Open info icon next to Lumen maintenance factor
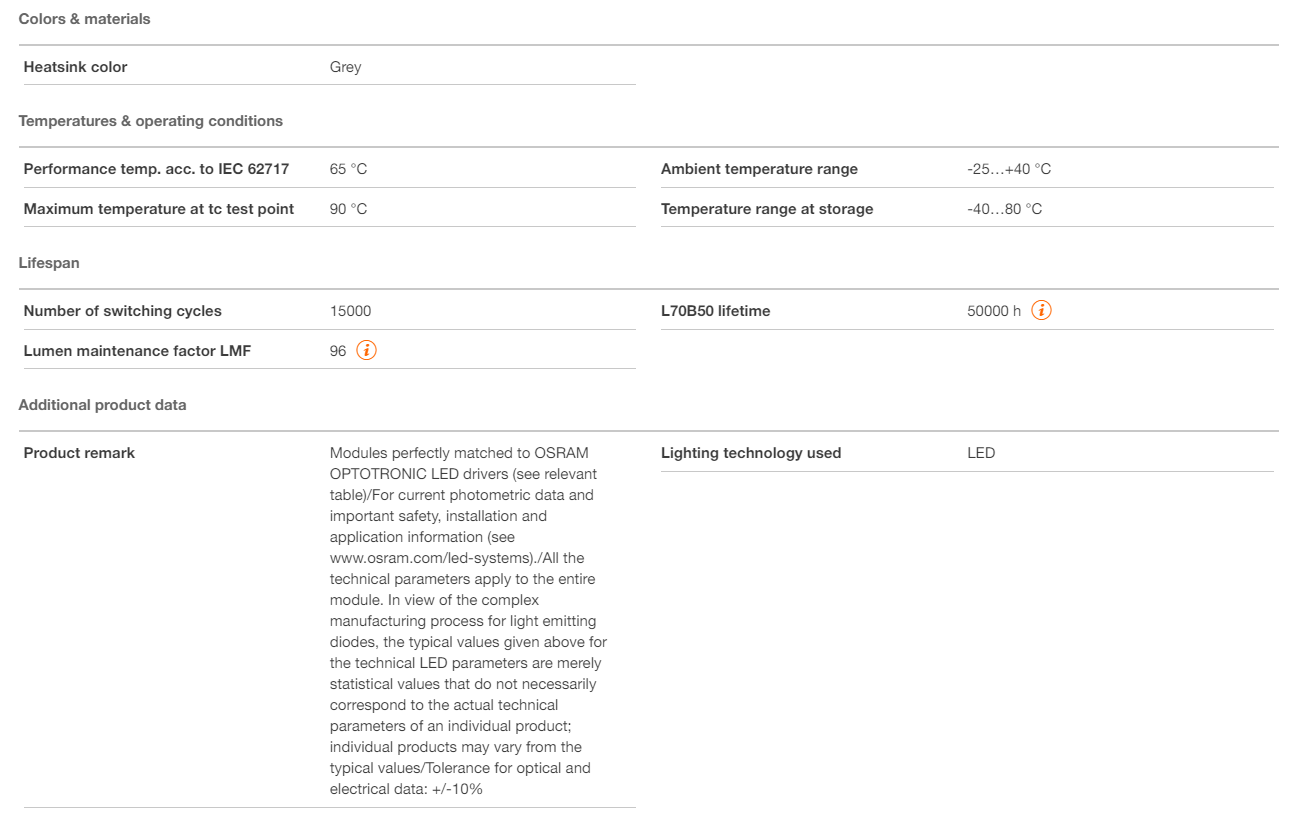Viewport: 1295px width, 815px height. tap(367, 350)
